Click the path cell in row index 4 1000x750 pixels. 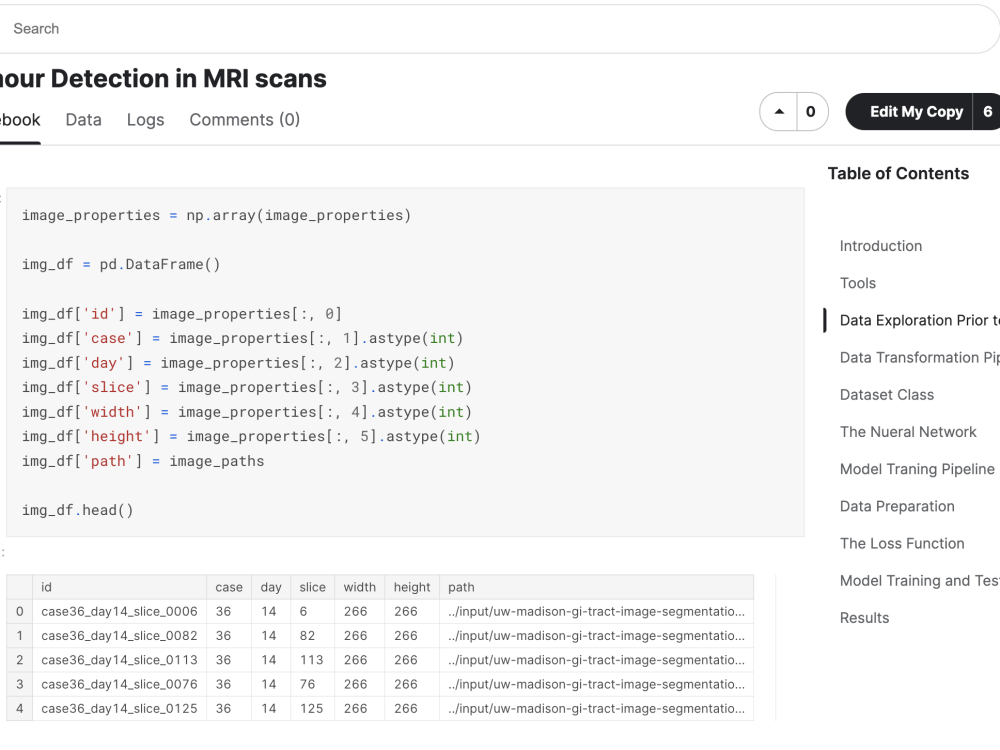596,709
